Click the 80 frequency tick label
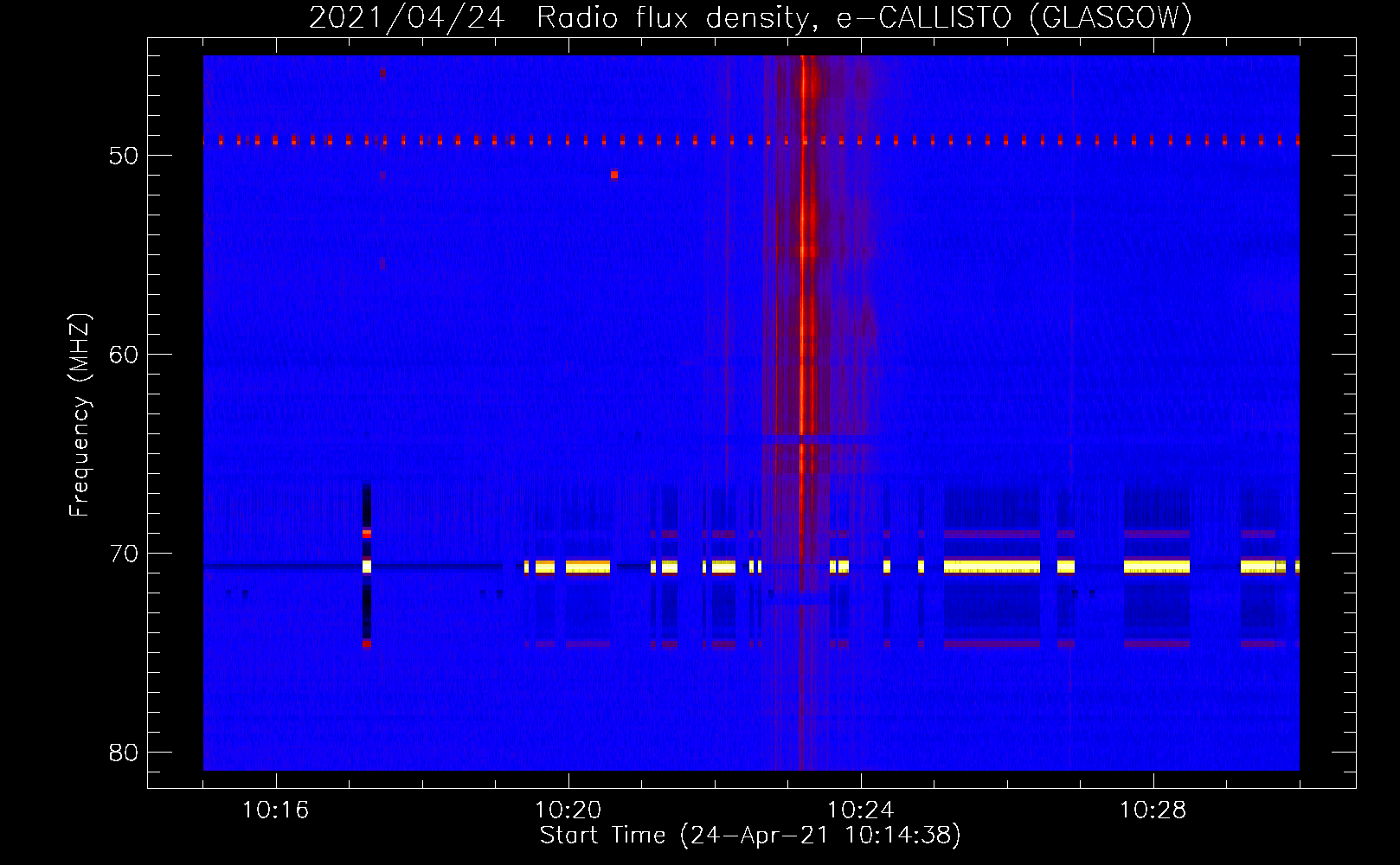This screenshot has height=865, width=1400. click(x=124, y=753)
